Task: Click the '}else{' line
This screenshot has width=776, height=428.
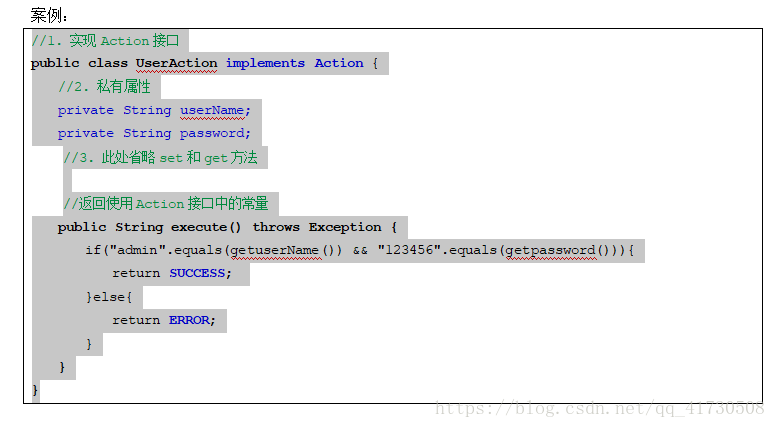Action: pos(109,297)
